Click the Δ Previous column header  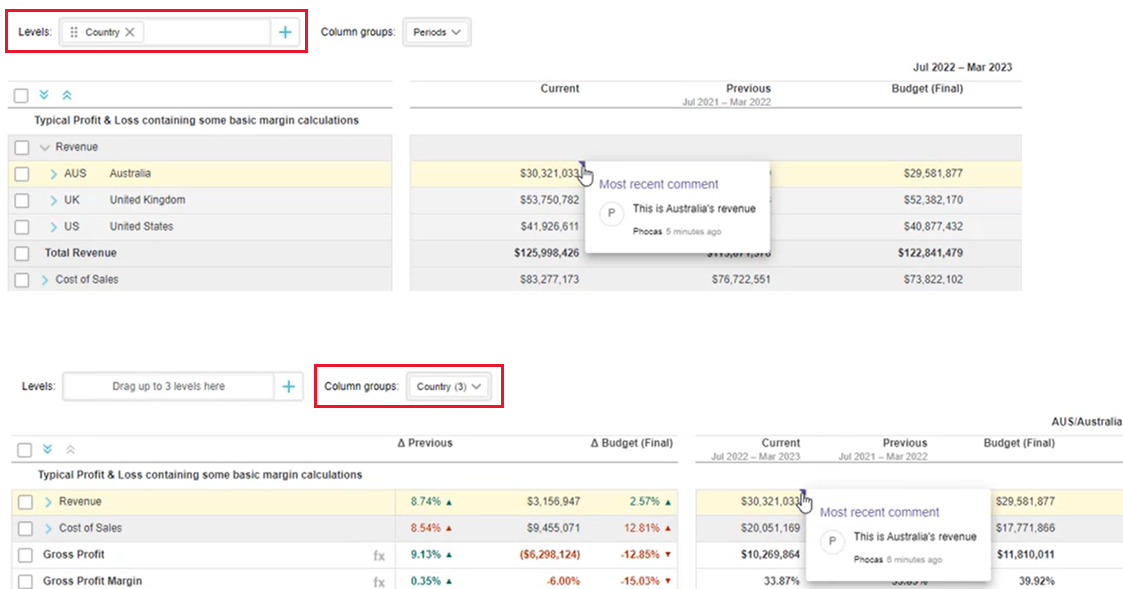coord(424,443)
